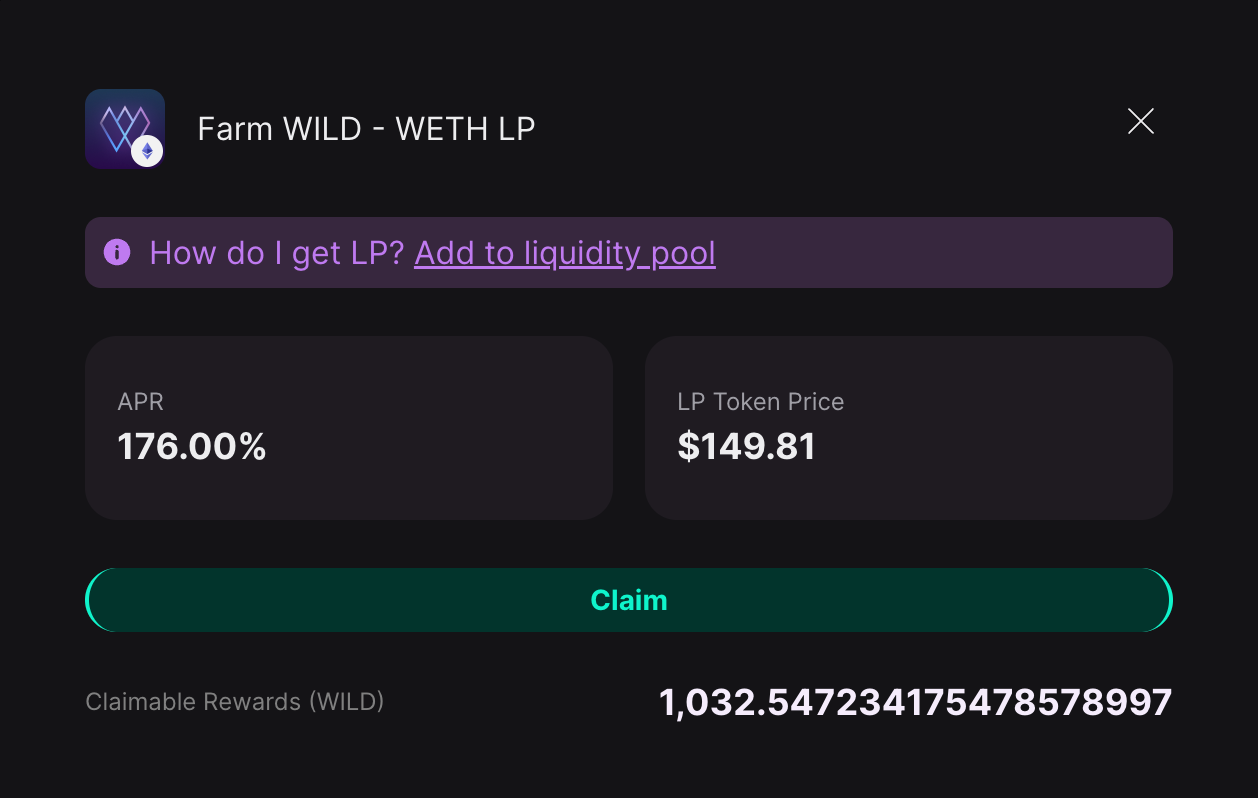Click the 'Claimable Rewards (WILD)' label
The width and height of the screenshot is (1258, 798).
pos(235,701)
